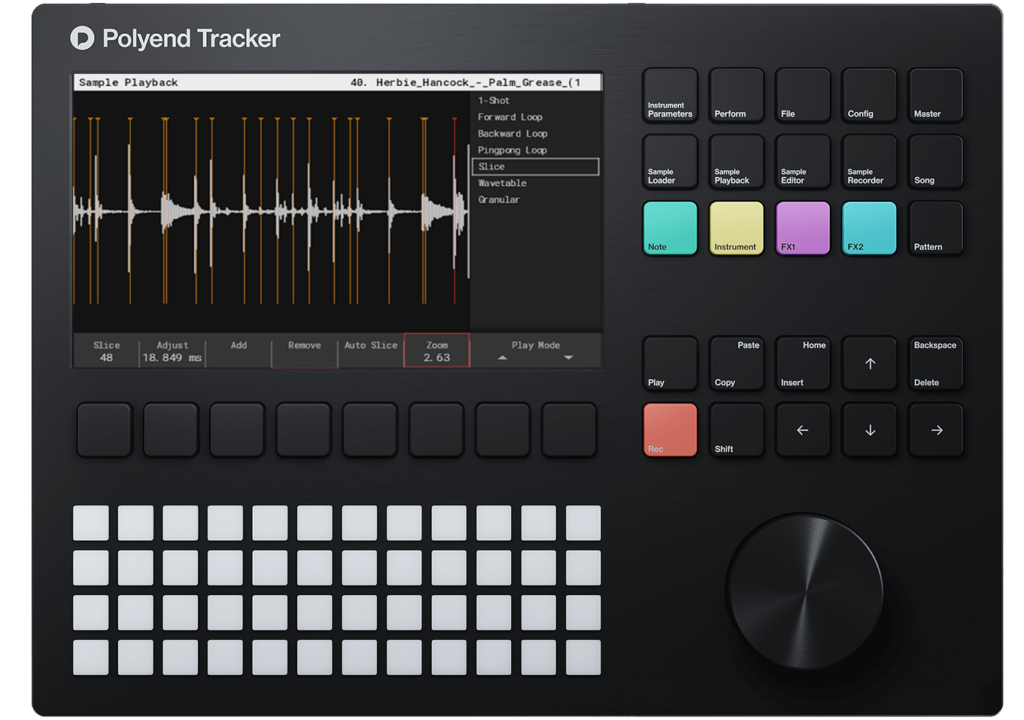Viewport: 1024px width, 720px height.
Task: Click the Copy / Paste button
Action: [736, 363]
